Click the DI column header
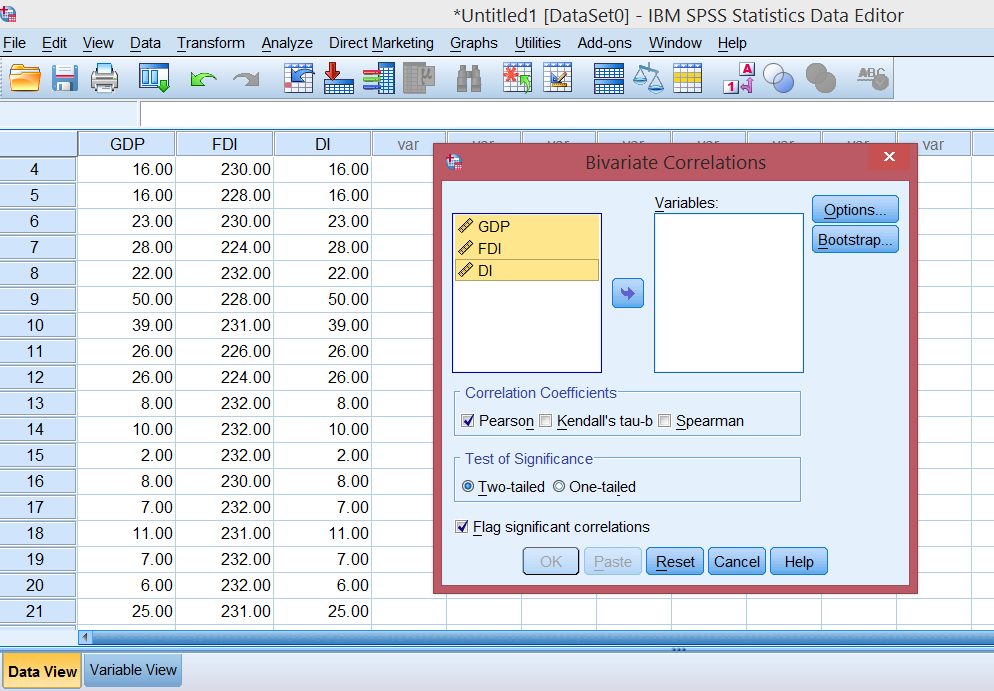The height and width of the screenshot is (691, 994). pyautogui.click(x=322, y=144)
